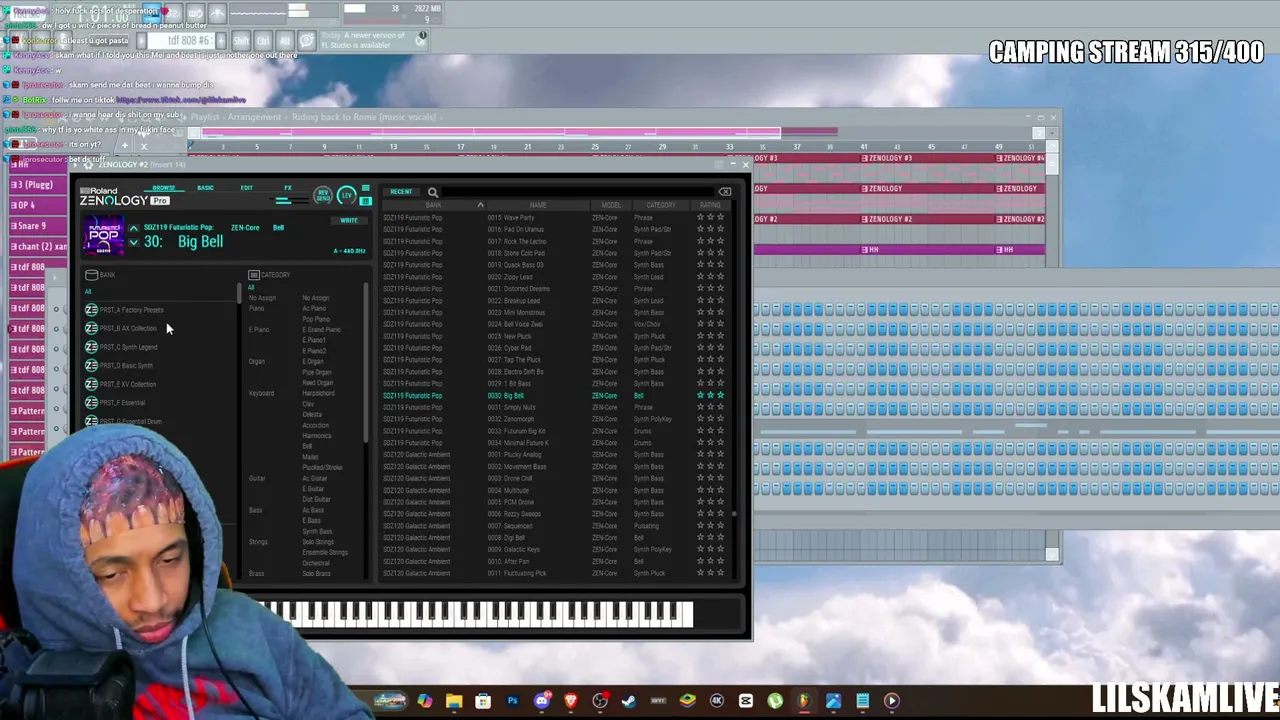Screen dimensions: 1280x720
Task: Select the Pipe Organ category
Action: [x=316, y=372]
